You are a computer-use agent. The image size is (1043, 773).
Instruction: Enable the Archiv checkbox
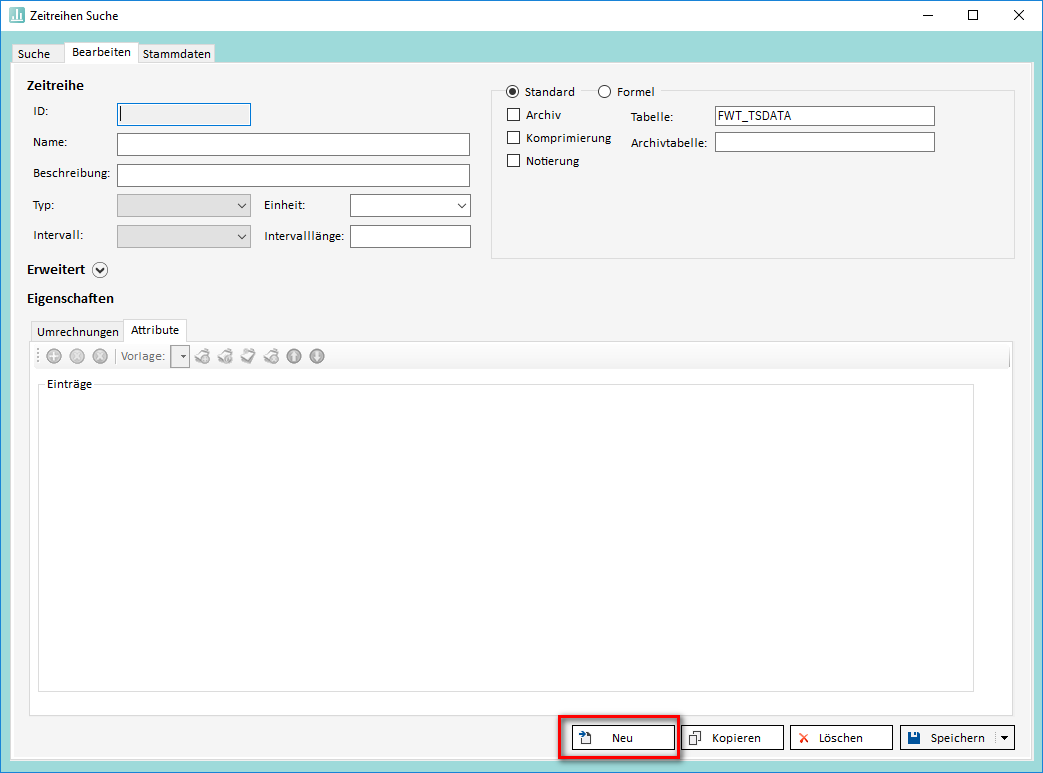[x=514, y=115]
